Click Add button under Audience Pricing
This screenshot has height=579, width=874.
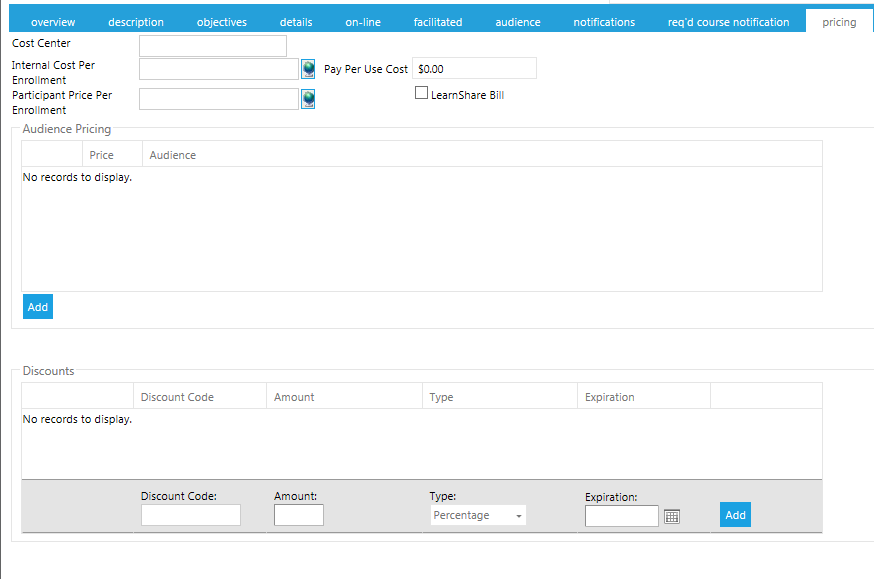(x=38, y=307)
